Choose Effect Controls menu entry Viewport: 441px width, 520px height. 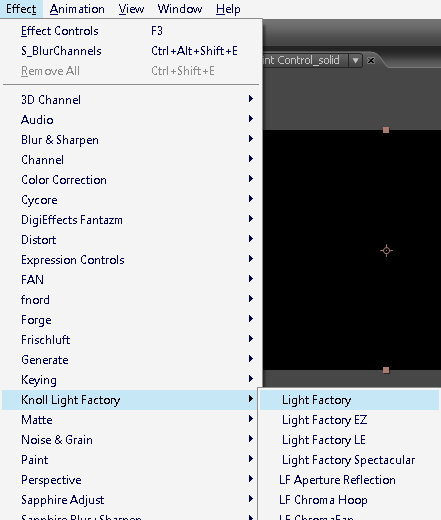coord(130,31)
